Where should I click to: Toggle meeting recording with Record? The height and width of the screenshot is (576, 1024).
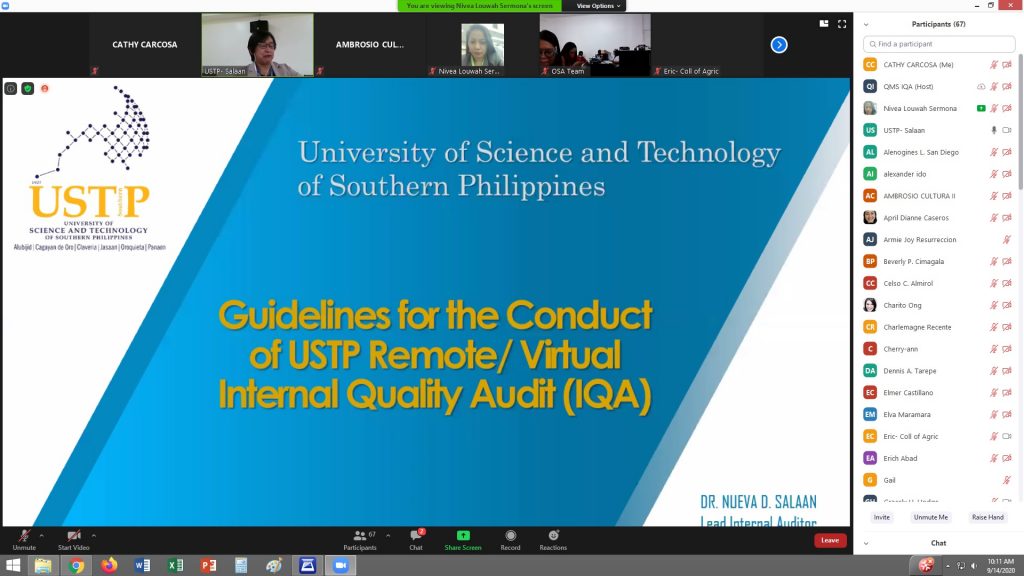[510, 539]
